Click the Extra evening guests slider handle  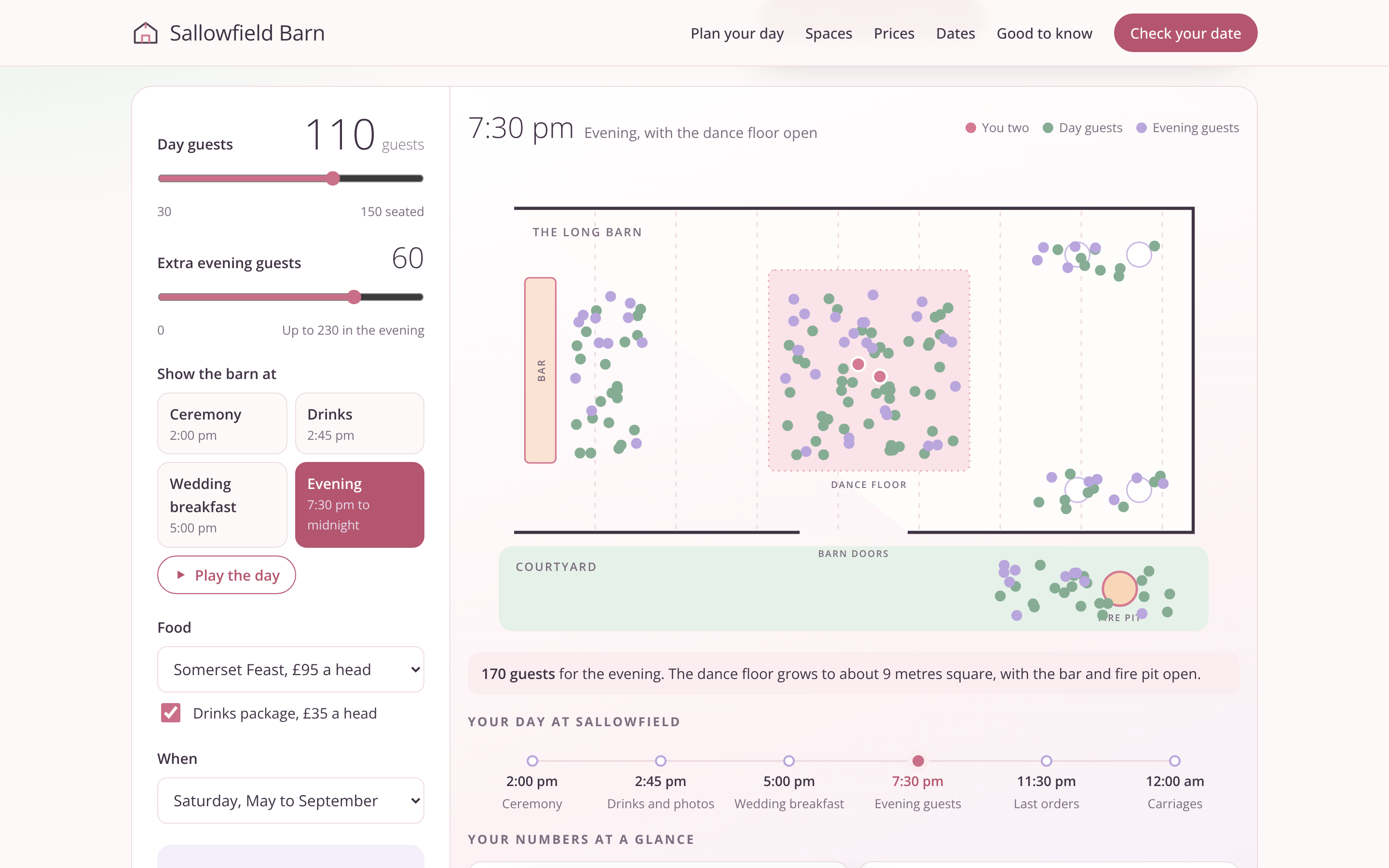(x=354, y=297)
